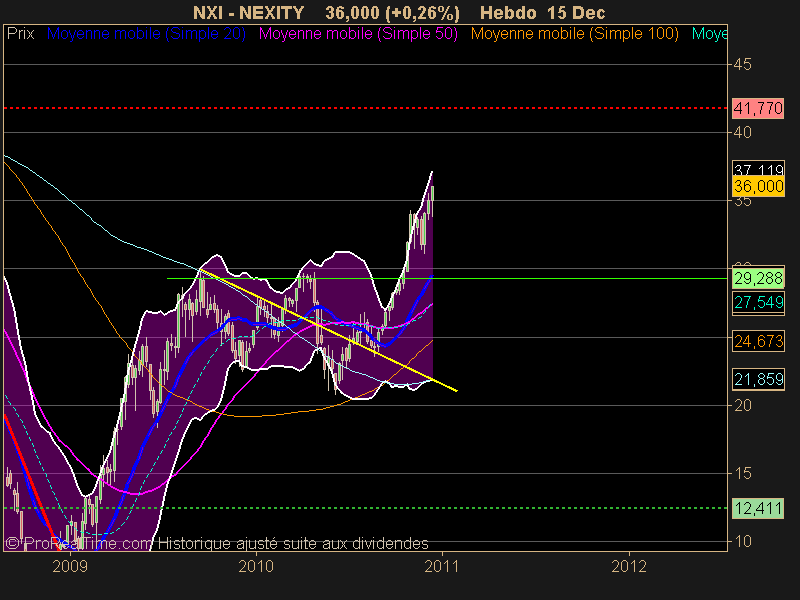Click the yellow 36,000 current price label
The width and height of the screenshot is (800, 600).
tap(758, 186)
